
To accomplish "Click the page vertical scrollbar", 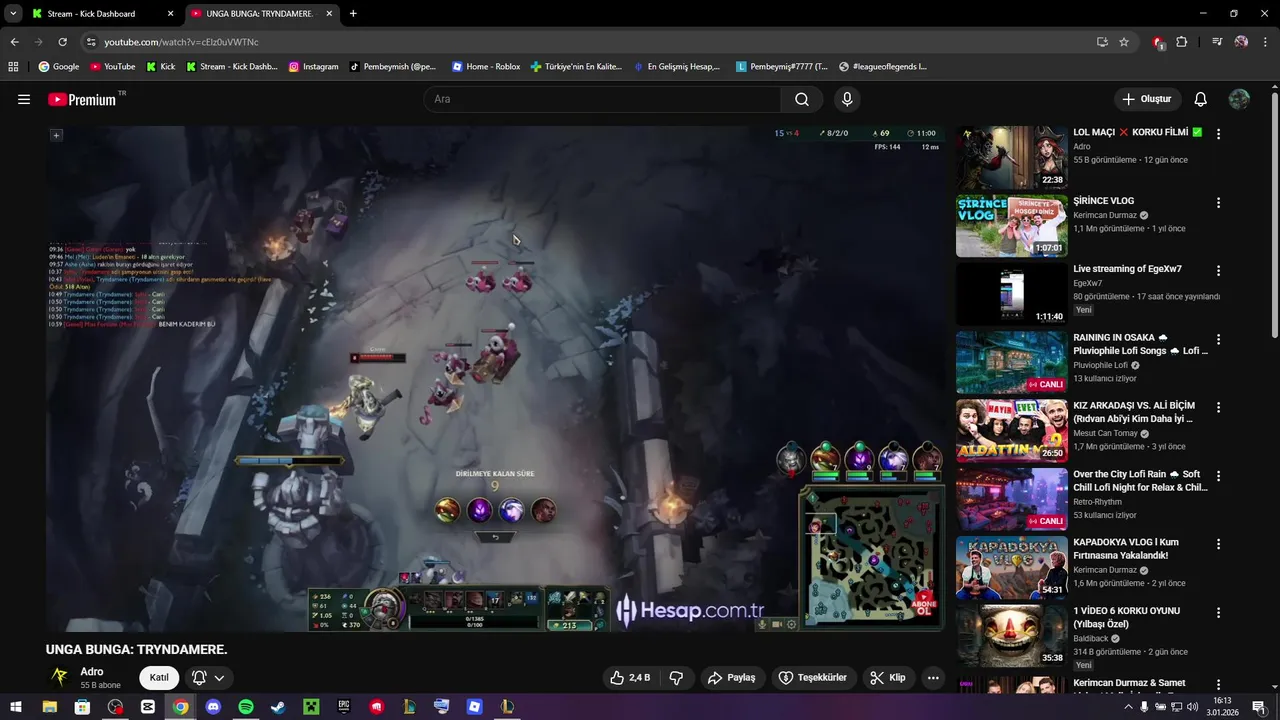I will point(1275,215).
